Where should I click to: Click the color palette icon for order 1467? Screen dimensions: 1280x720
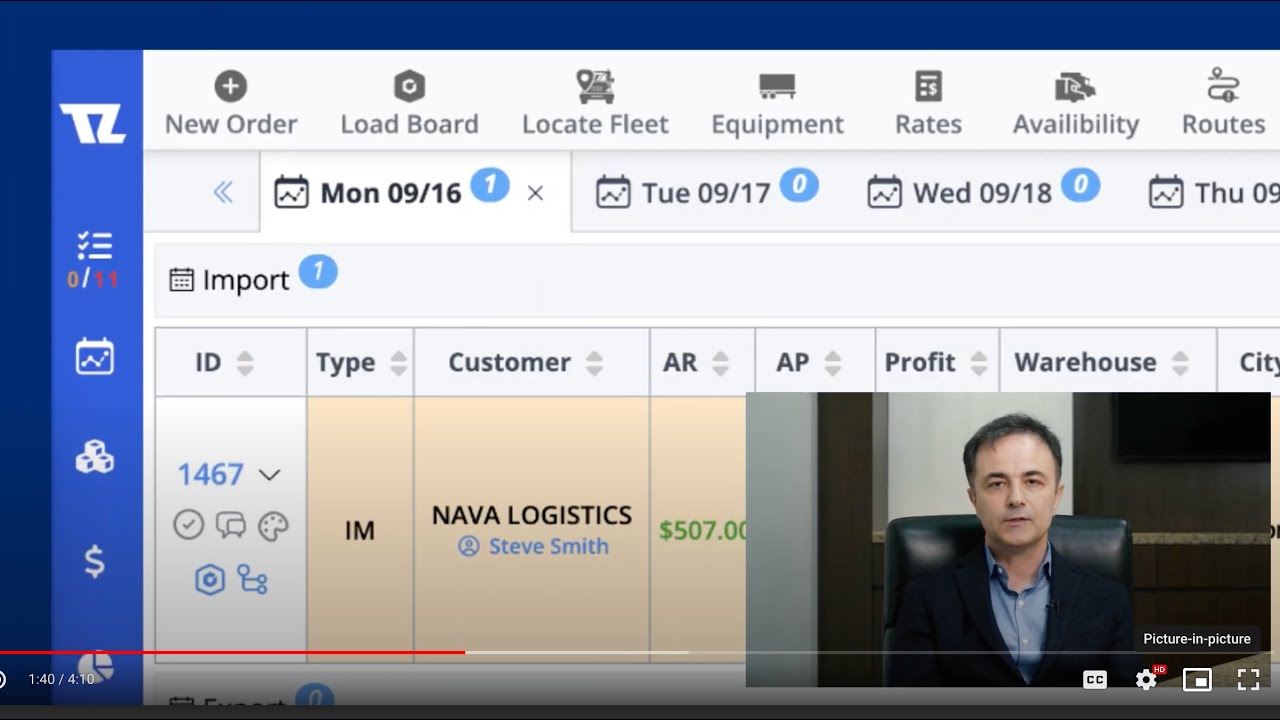pyautogui.click(x=273, y=525)
